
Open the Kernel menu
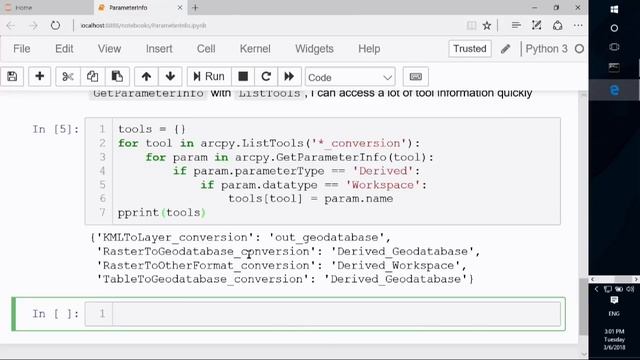pos(255,49)
